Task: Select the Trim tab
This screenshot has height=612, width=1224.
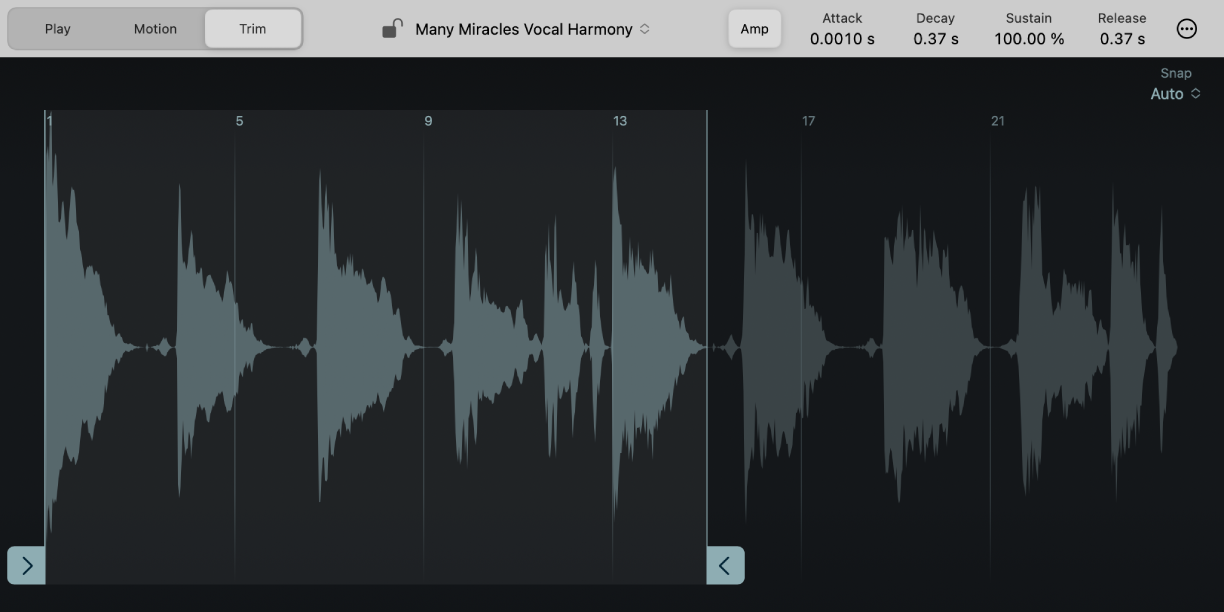Action: coord(251,28)
